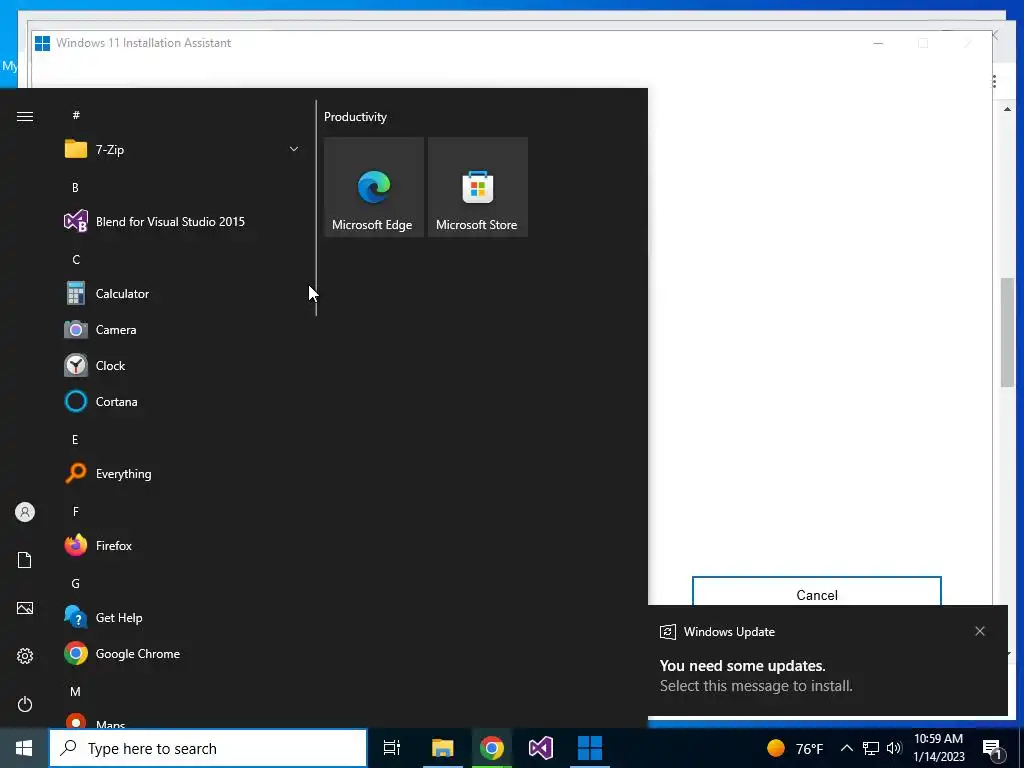1024x768 pixels.
Task: Switch to Windows 11 Installation Assistant taskbar icon
Action: coord(590,748)
